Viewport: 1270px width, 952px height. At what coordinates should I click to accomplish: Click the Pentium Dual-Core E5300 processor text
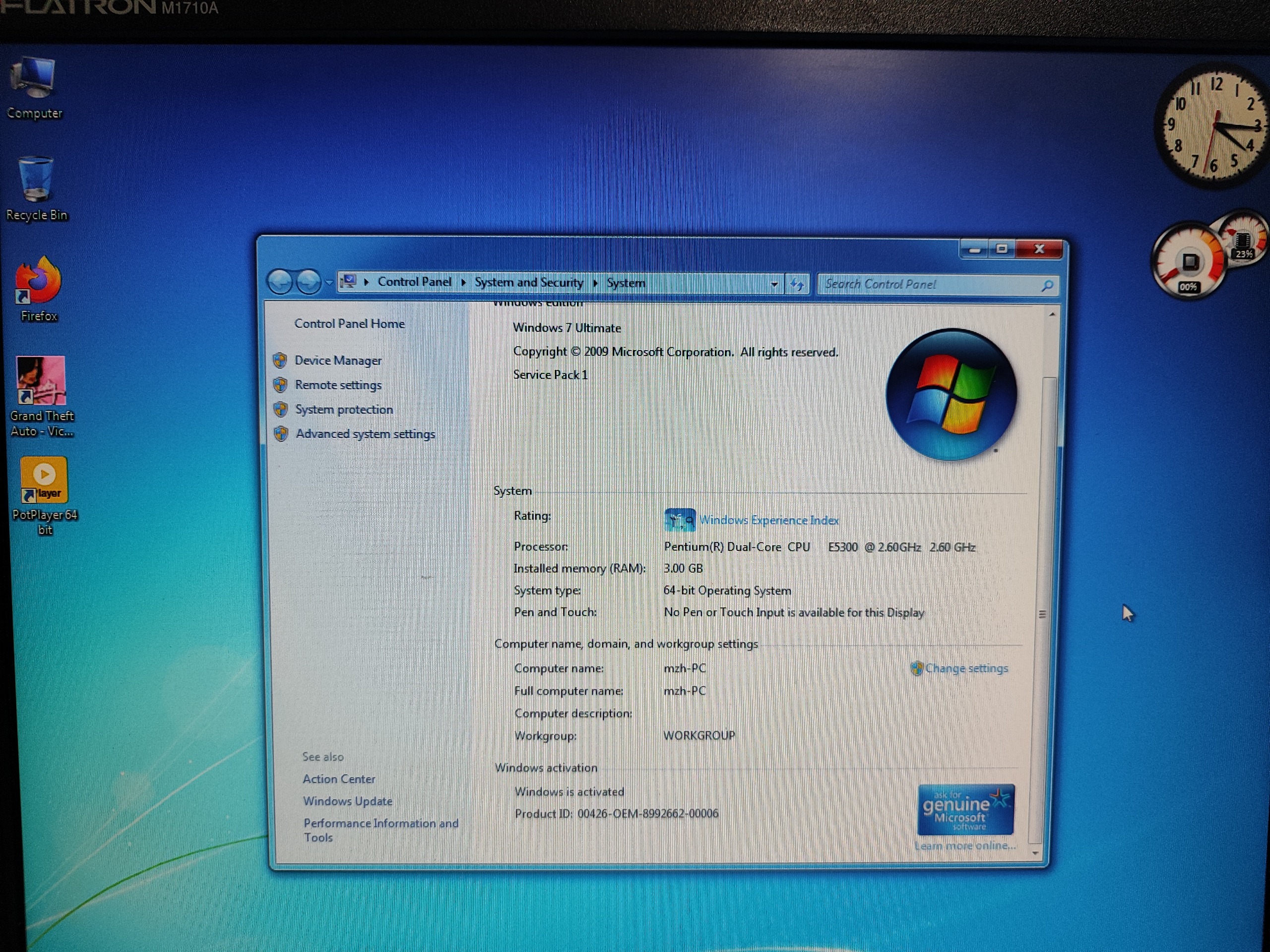[x=820, y=547]
